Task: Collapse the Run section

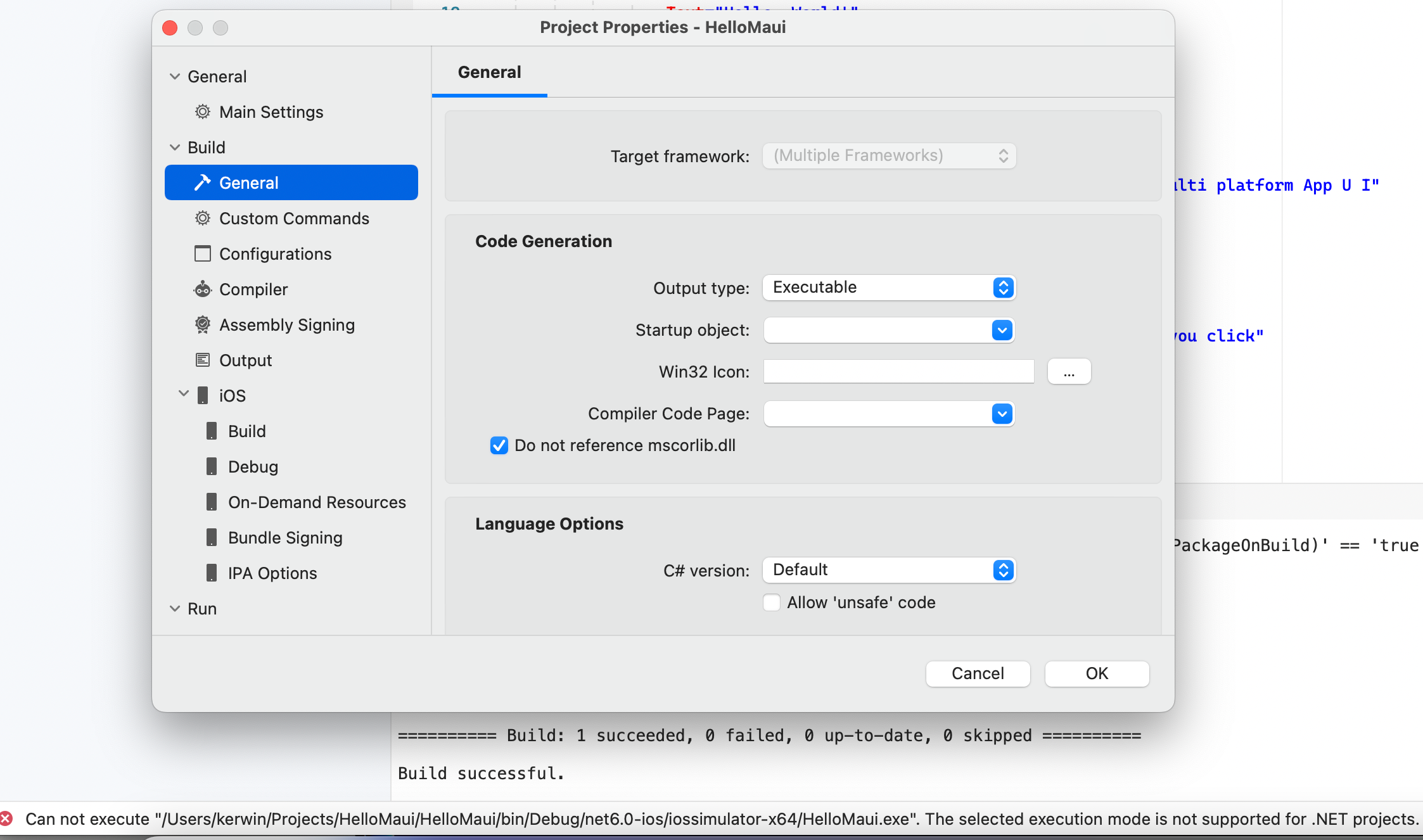Action: click(x=175, y=608)
